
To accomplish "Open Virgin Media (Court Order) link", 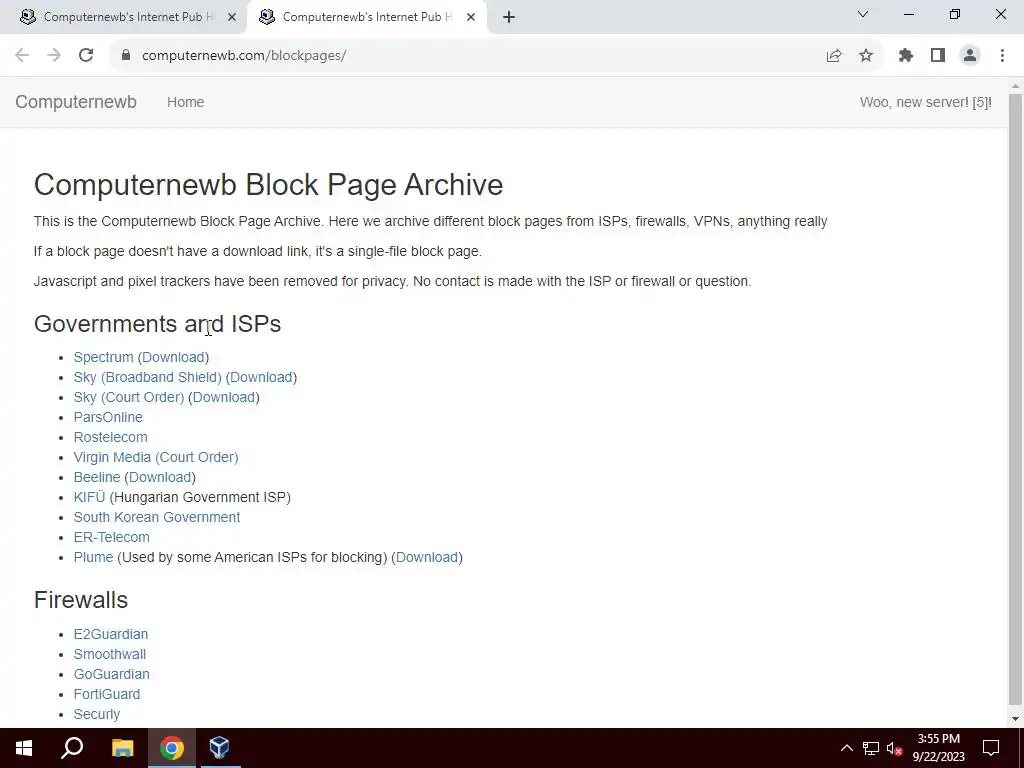I will tap(156, 457).
